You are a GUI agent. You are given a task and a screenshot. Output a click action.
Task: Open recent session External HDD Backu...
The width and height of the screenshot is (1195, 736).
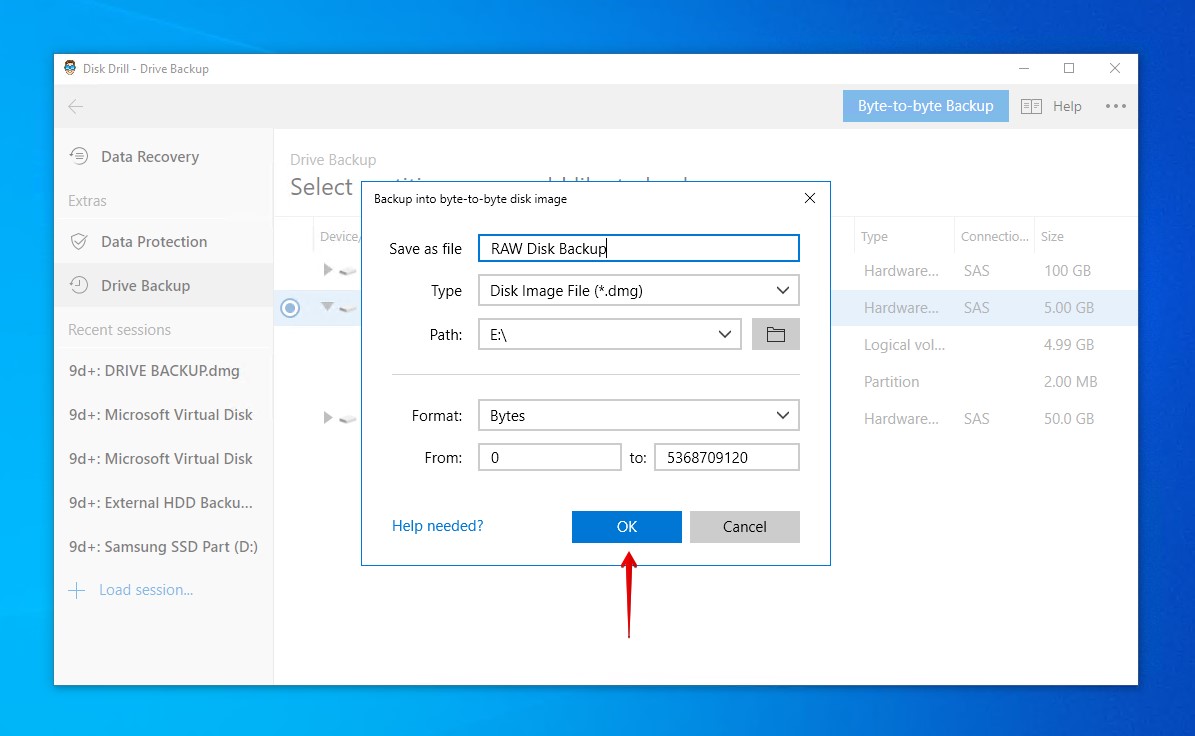pyautogui.click(x=160, y=503)
